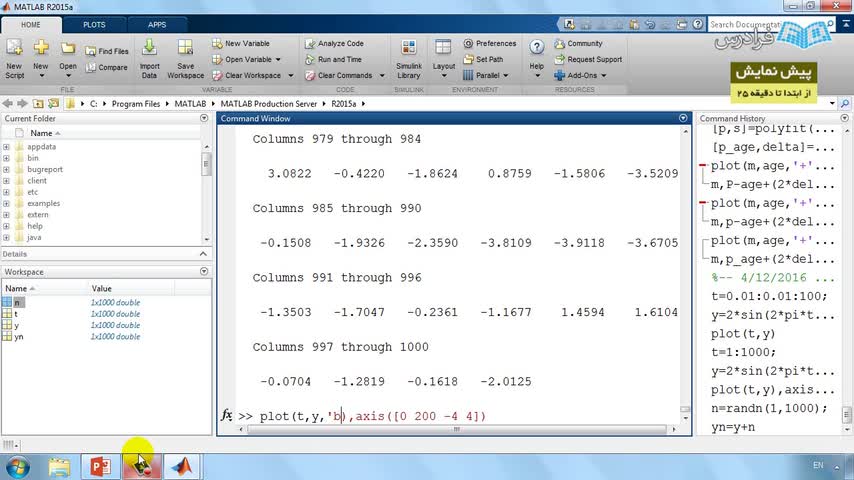854x480 pixels.
Task: Click the Find Files icon
Action: click(90, 51)
